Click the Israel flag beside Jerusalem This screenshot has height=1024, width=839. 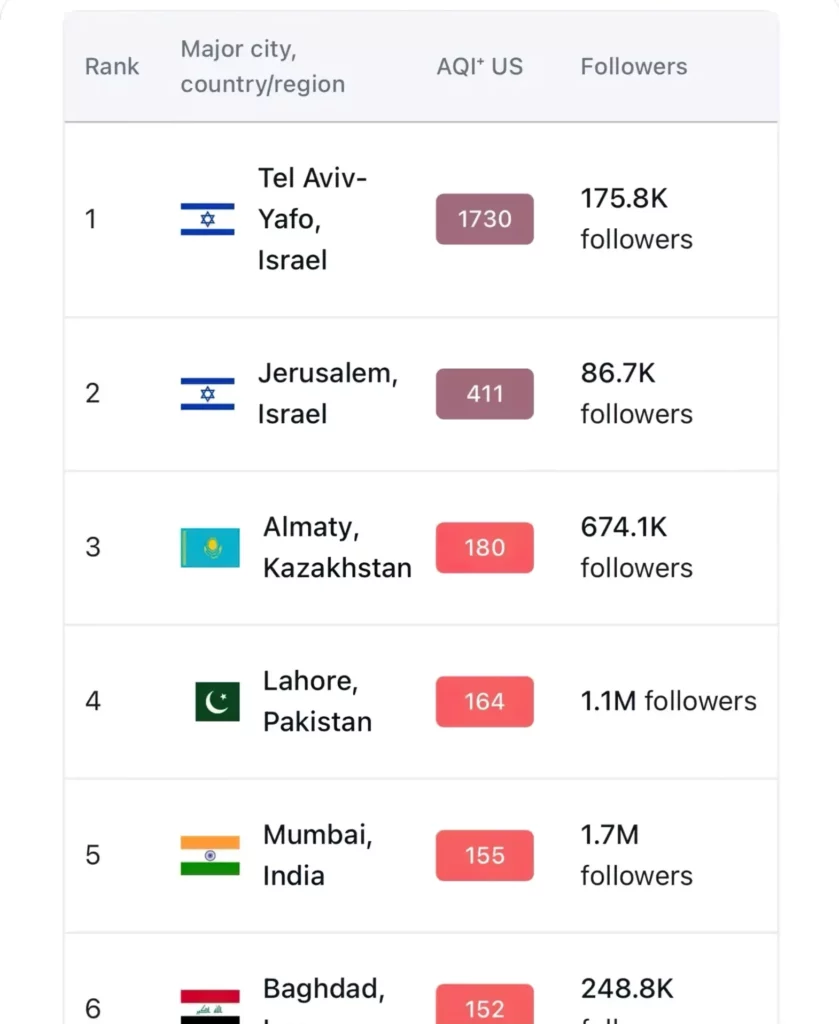click(x=208, y=394)
